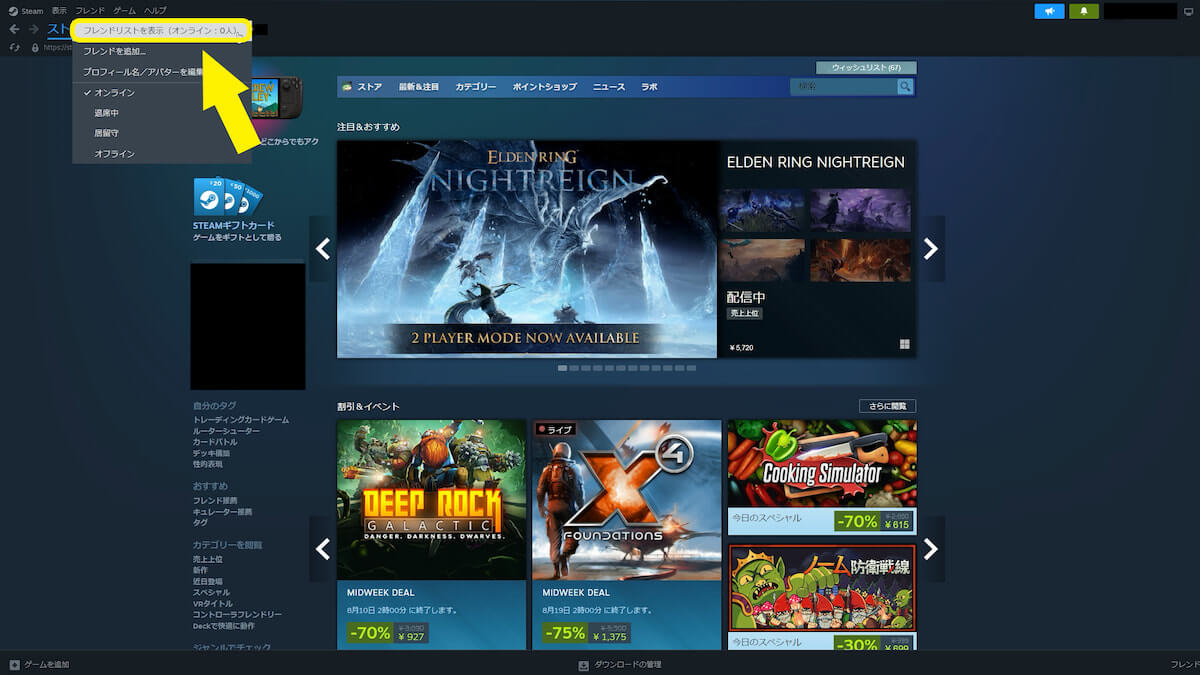The height and width of the screenshot is (675, 1200).
Task: Open ダウンロードの管理 in the bottom bar
Action: (x=627, y=665)
